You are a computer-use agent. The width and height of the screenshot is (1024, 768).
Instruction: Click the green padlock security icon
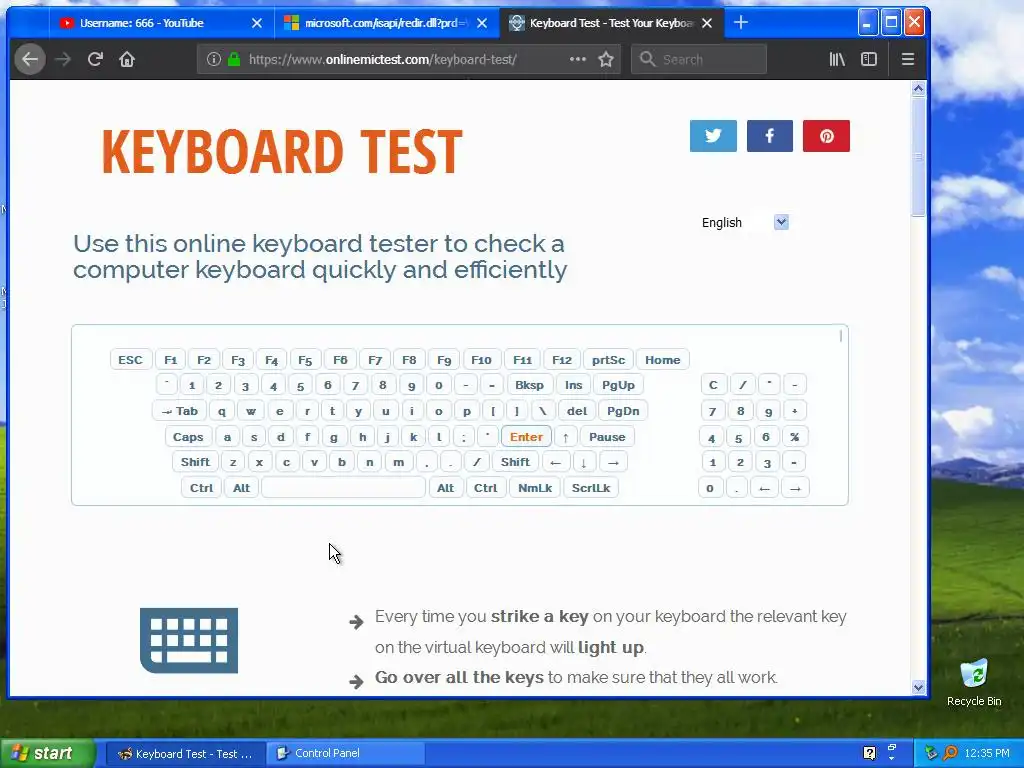click(234, 59)
